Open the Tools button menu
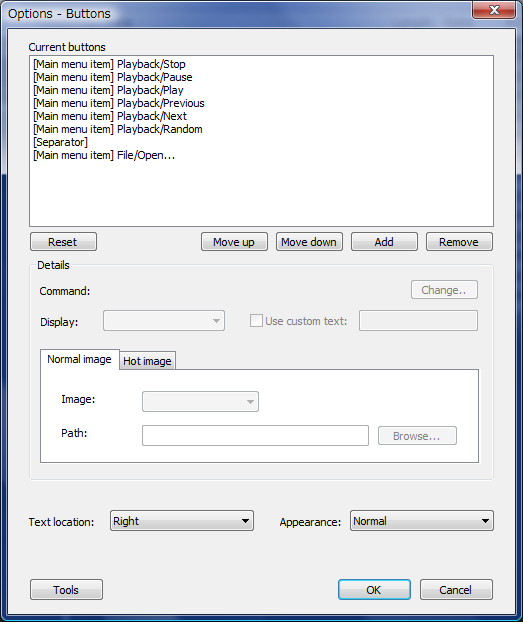The width and height of the screenshot is (523, 622). (x=66, y=589)
